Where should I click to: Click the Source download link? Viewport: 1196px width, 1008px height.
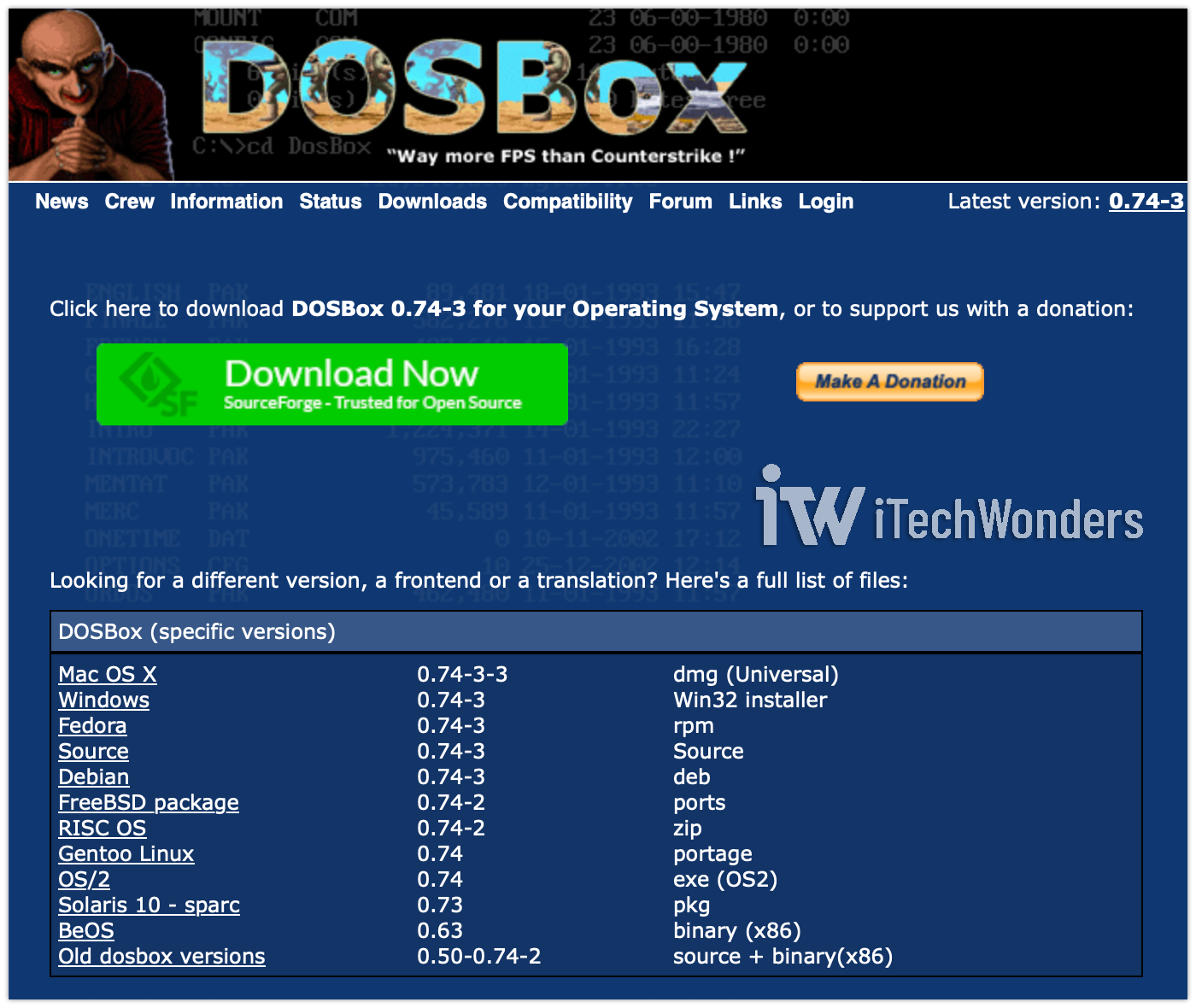coord(93,751)
